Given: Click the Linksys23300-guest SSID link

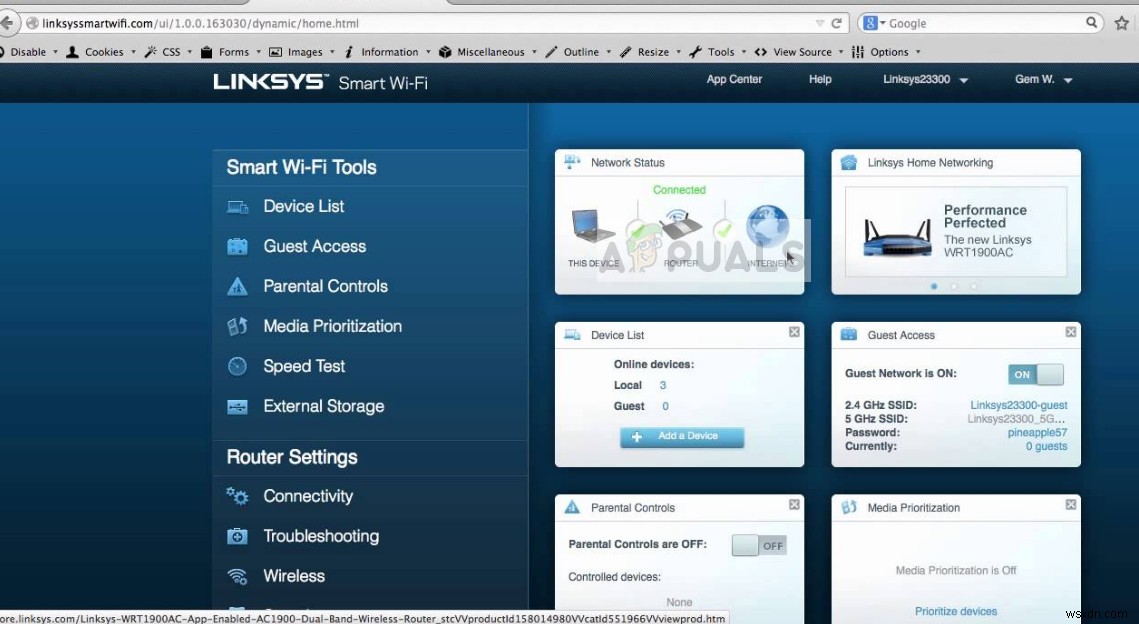Looking at the screenshot, I should coord(1018,405).
